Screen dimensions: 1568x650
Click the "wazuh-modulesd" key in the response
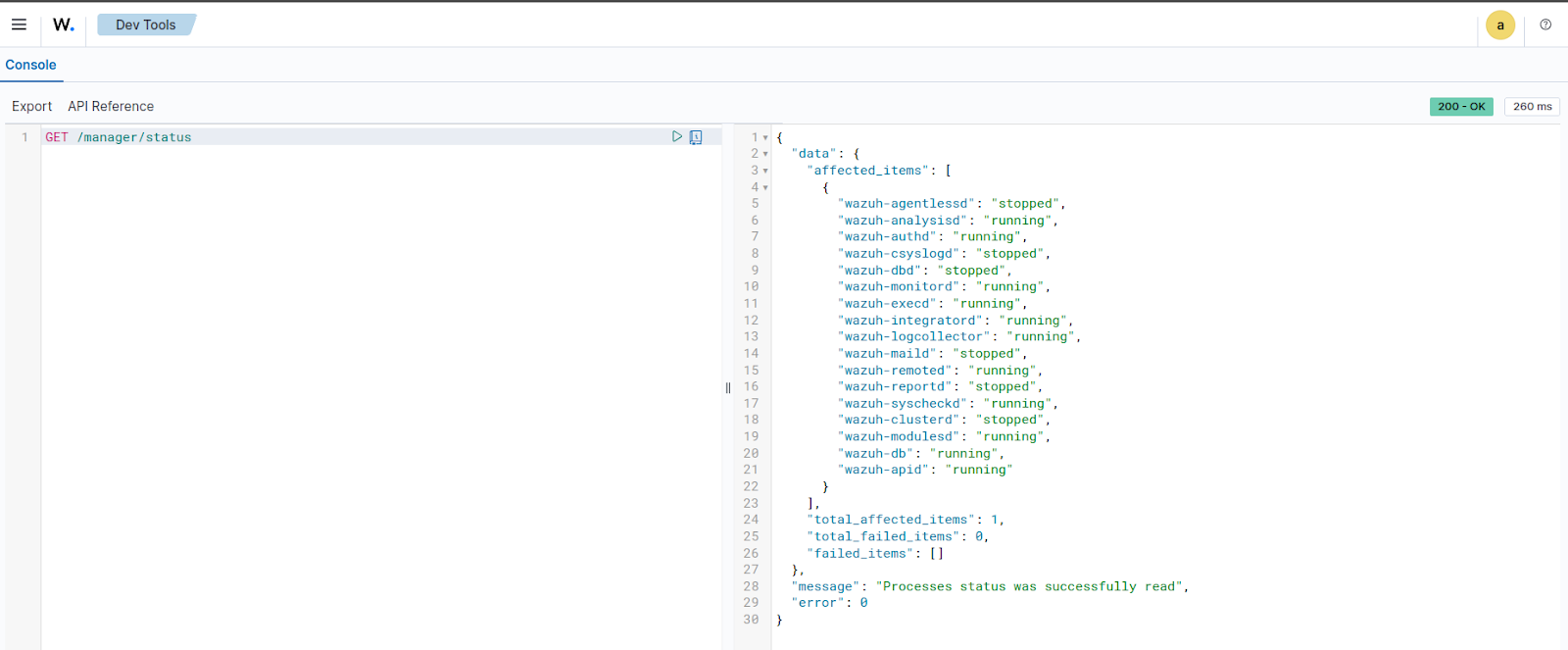[899, 436]
